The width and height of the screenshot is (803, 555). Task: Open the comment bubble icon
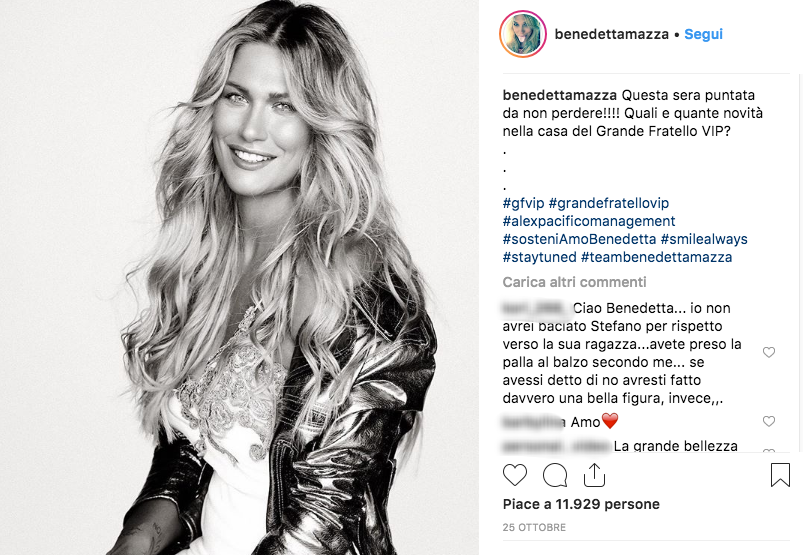(555, 475)
